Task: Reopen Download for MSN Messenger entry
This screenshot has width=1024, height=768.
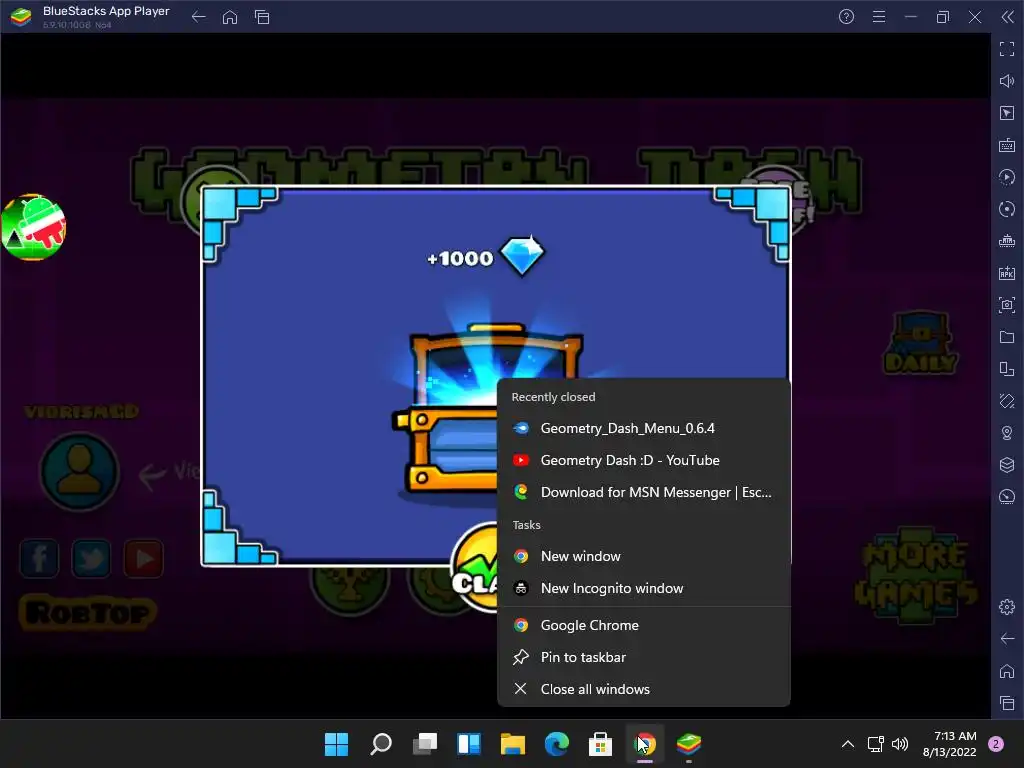Action: tap(644, 492)
